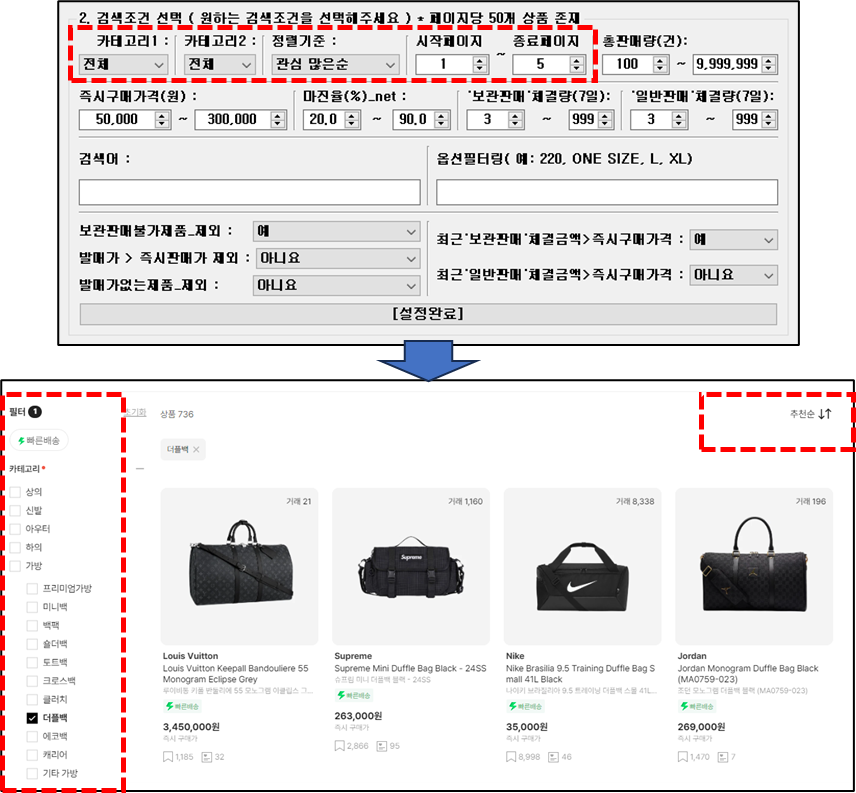The image size is (856, 793).
Task: Click the 보관판매 체결량 minimum field
Action: (x=495, y=120)
